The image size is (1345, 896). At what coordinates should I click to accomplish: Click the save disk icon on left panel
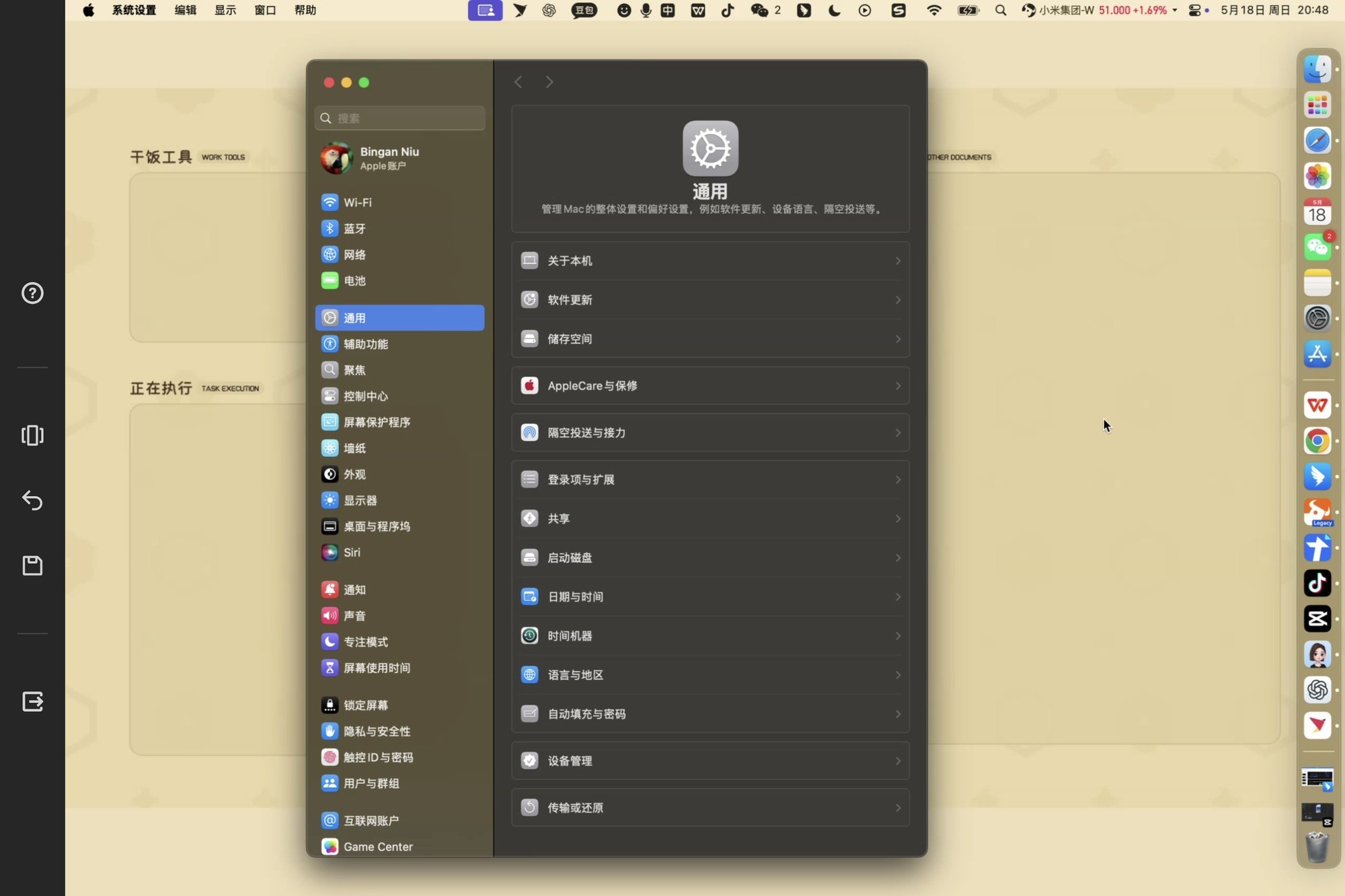[x=32, y=566]
